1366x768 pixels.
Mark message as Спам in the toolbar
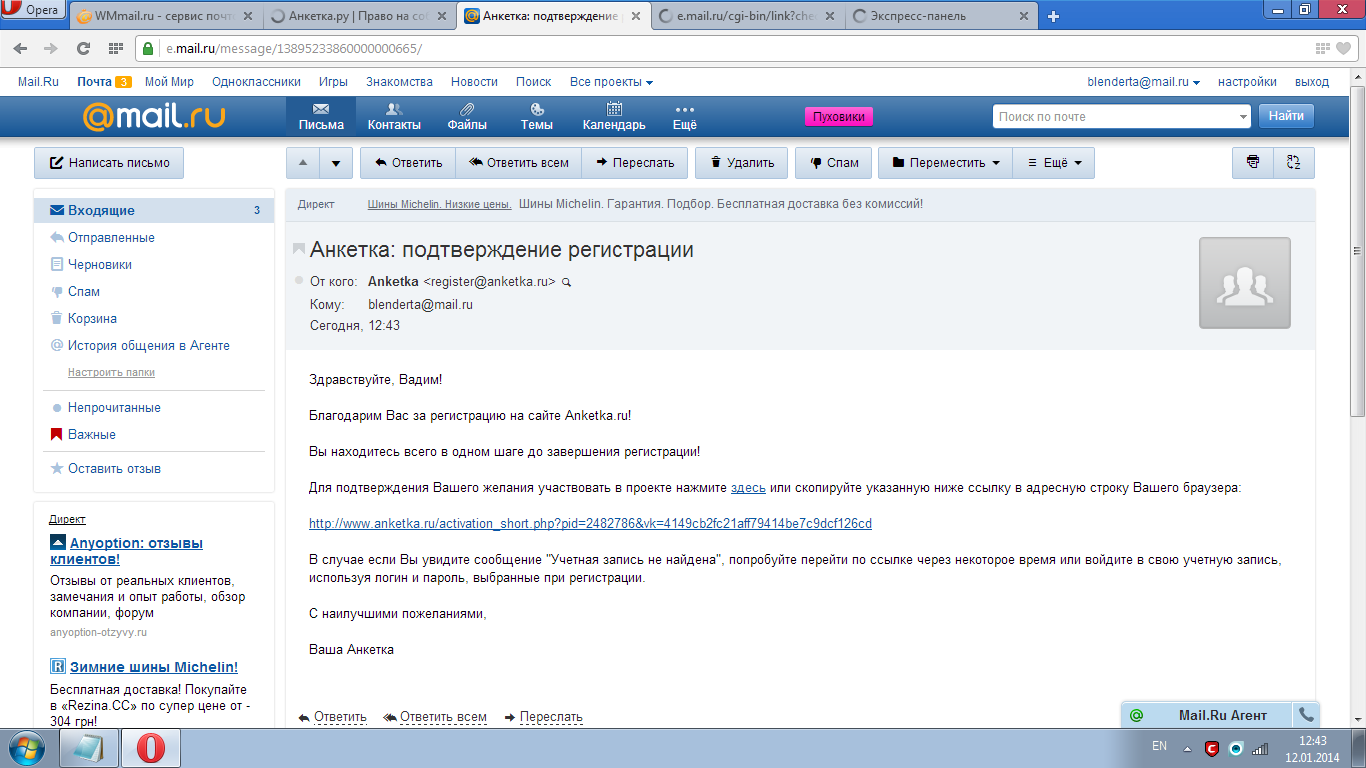point(834,163)
